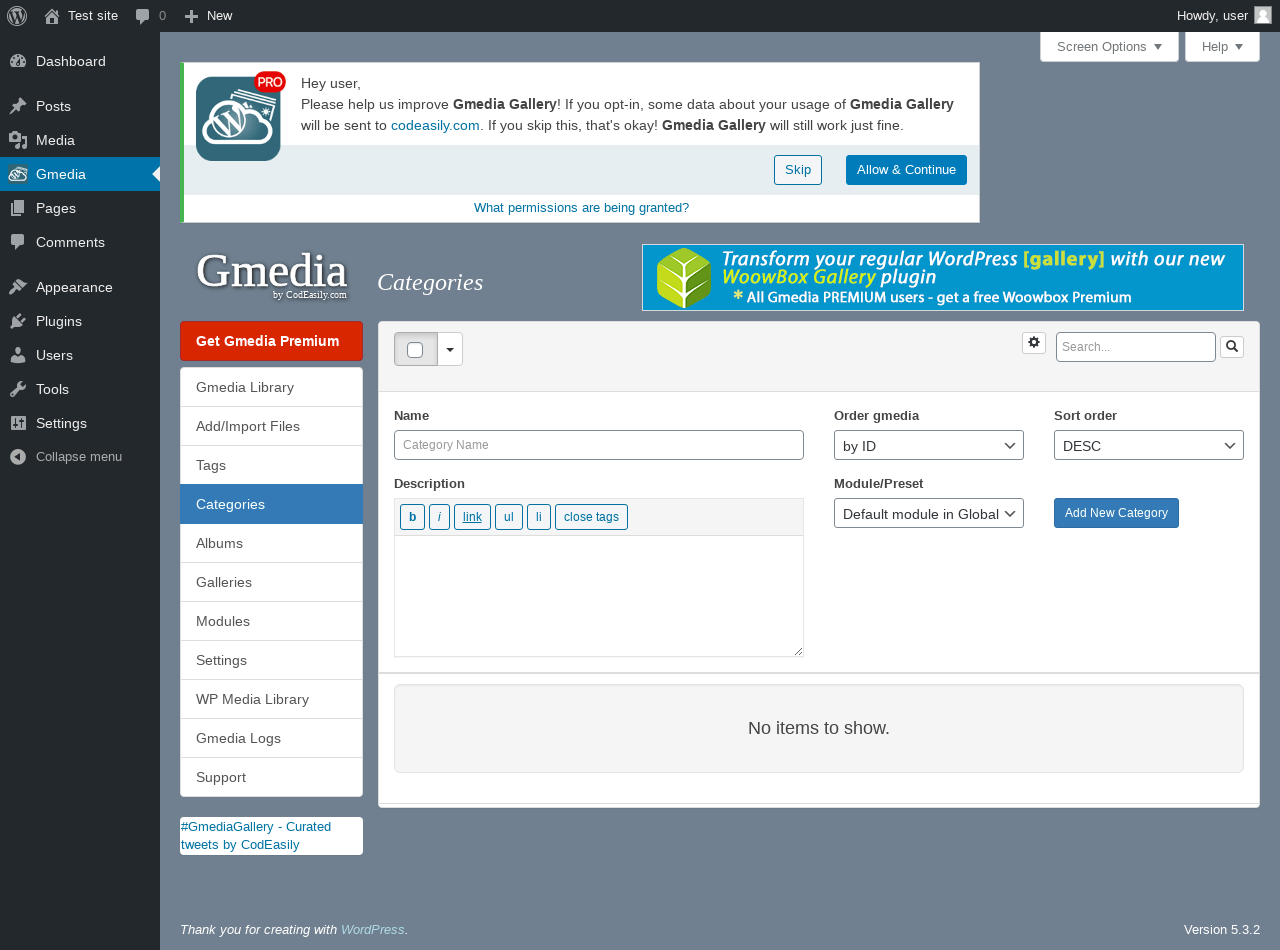
Task: Open Gmedia Settings menu item
Action: 272,660
